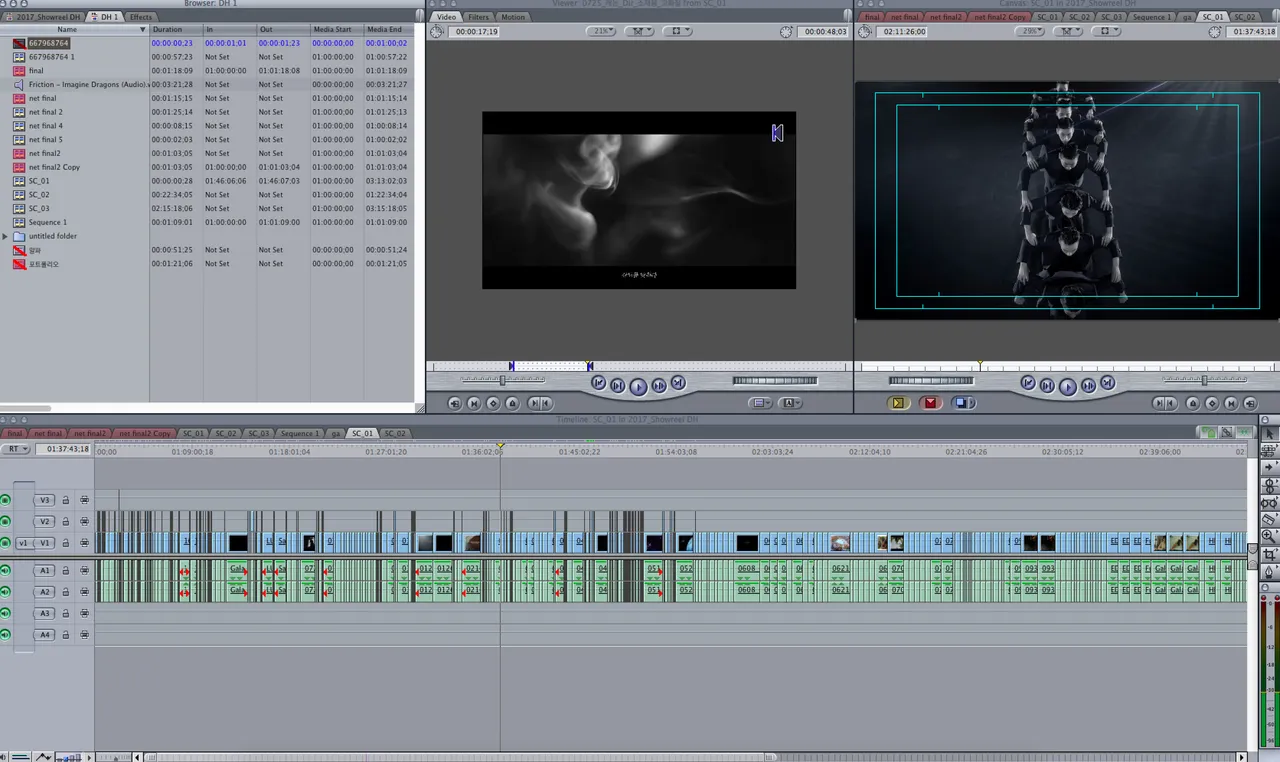Open Canvas zoom percentage dropdown

click(x=1030, y=31)
